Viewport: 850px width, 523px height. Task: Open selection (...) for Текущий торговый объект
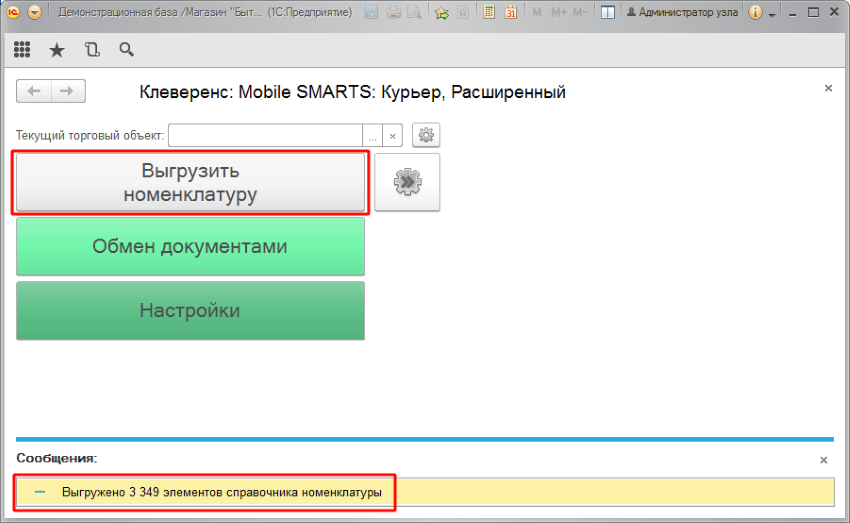click(x=372, y=135)
